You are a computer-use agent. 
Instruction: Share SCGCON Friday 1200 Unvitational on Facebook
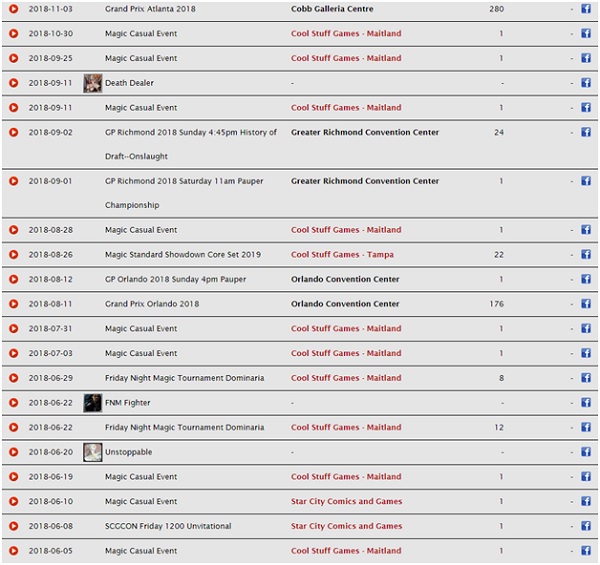coord(586,526)
